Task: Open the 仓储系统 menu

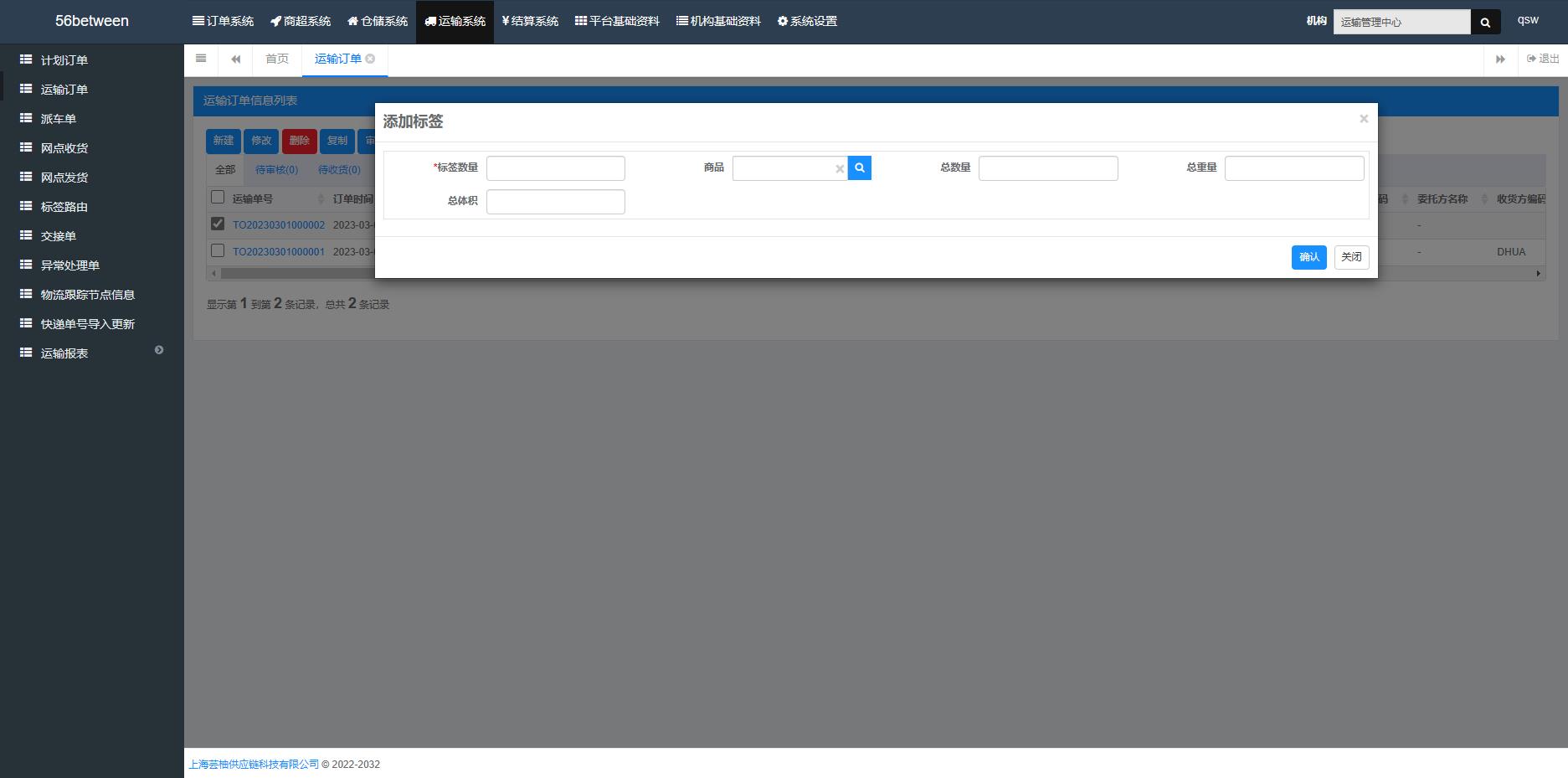Action: pos(378,21)
